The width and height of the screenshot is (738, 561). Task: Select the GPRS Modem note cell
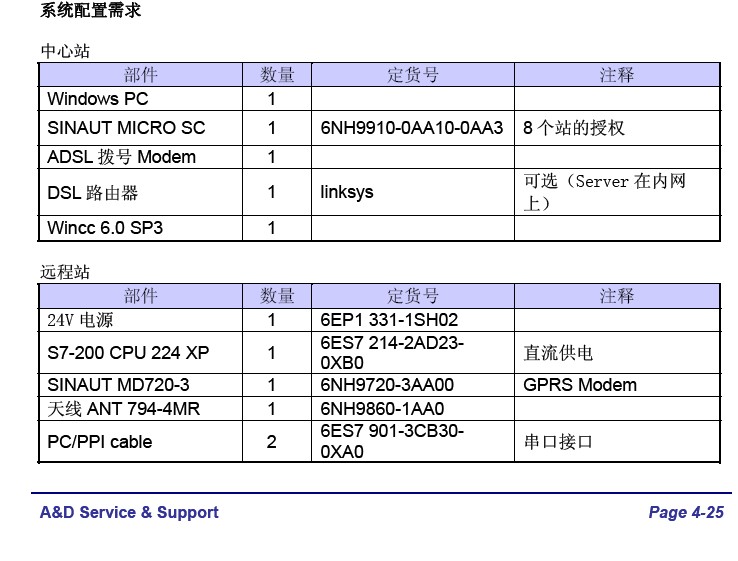(580, 385)
